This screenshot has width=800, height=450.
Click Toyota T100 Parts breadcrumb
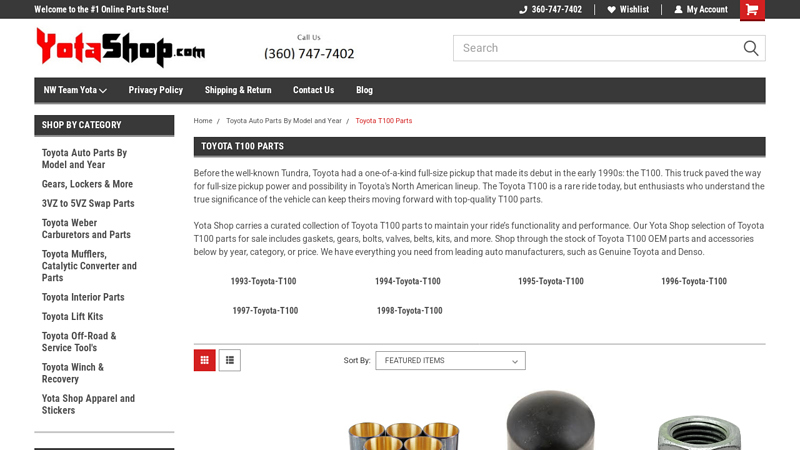point(384,121)
